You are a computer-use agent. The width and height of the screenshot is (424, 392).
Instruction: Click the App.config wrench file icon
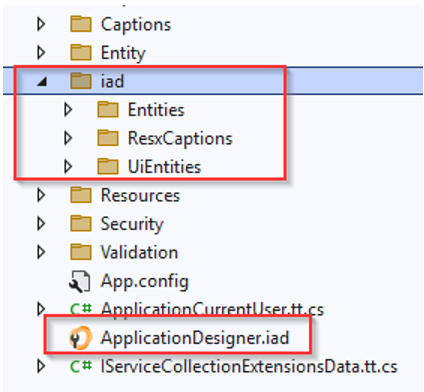(x=80, y=281)
